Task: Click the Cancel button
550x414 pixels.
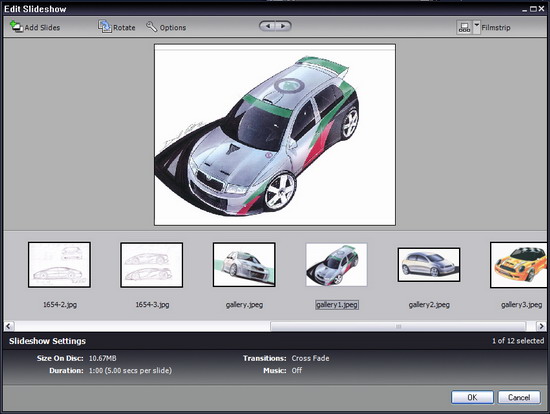Action: (x=519, y=397)
